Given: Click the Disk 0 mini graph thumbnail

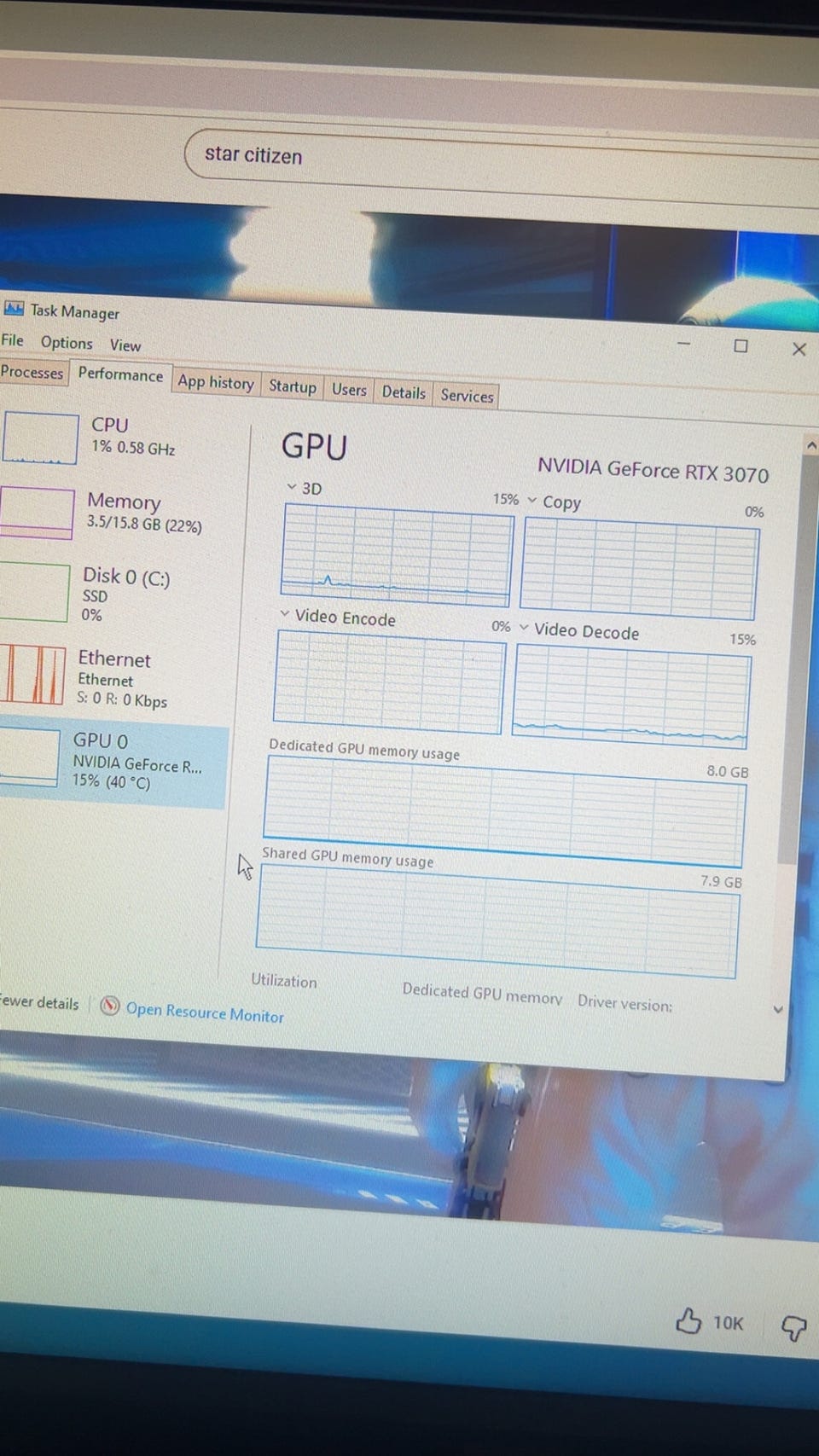Looking at the screenshot, I should tap(34, 593).
